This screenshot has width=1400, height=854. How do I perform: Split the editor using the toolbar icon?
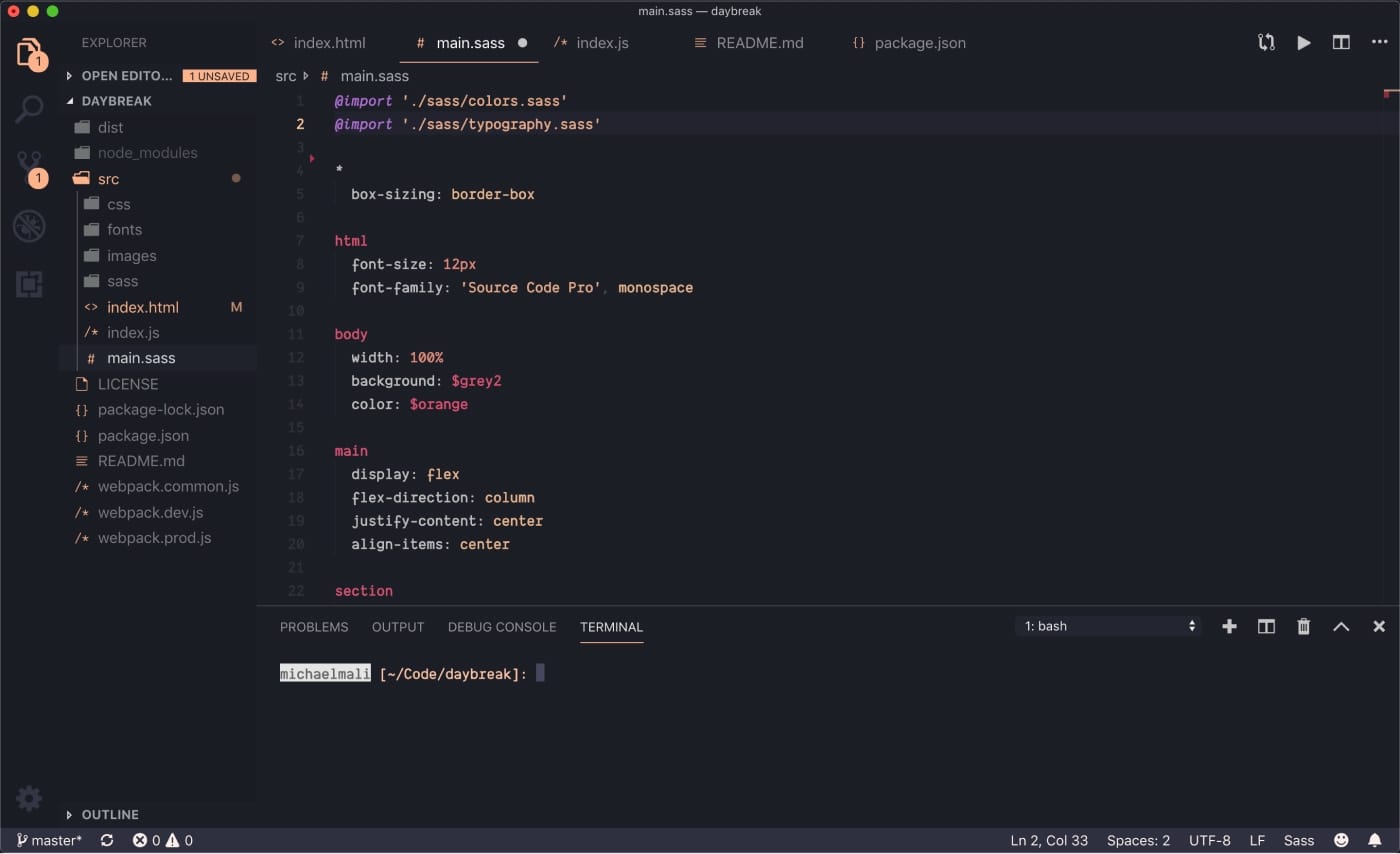pyautogui.click(x=1341, y=43)
